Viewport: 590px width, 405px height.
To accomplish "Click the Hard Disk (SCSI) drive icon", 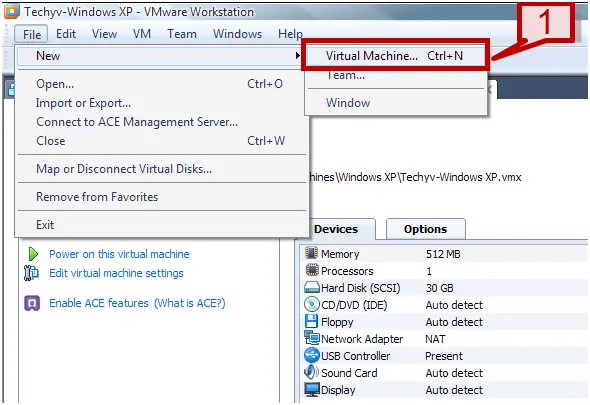I will tap(312, 288).
